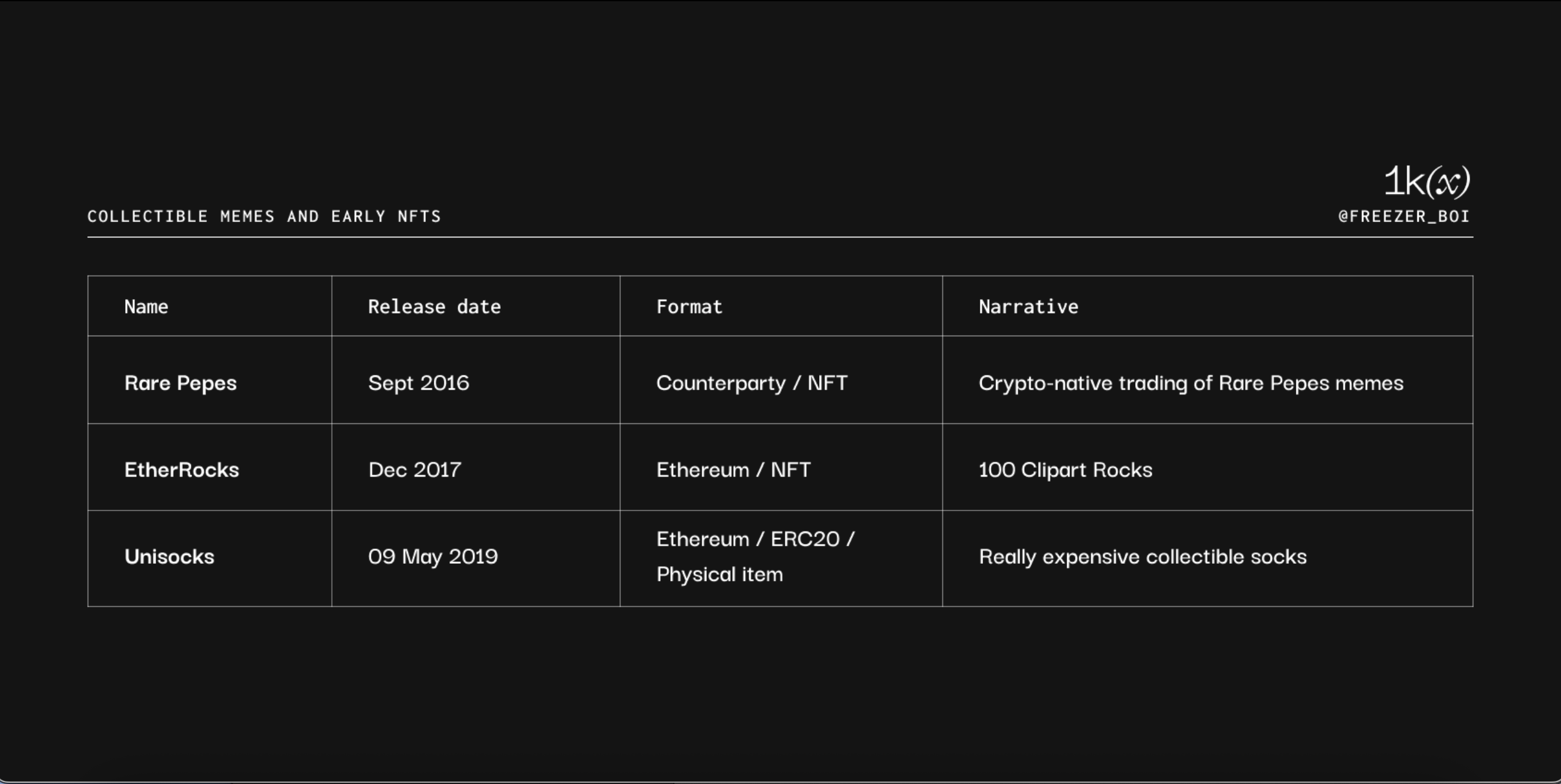Click the Crypto-native trading narrative text
The width and height of the screenshot is (1561, 784).
pos(1190,383)
